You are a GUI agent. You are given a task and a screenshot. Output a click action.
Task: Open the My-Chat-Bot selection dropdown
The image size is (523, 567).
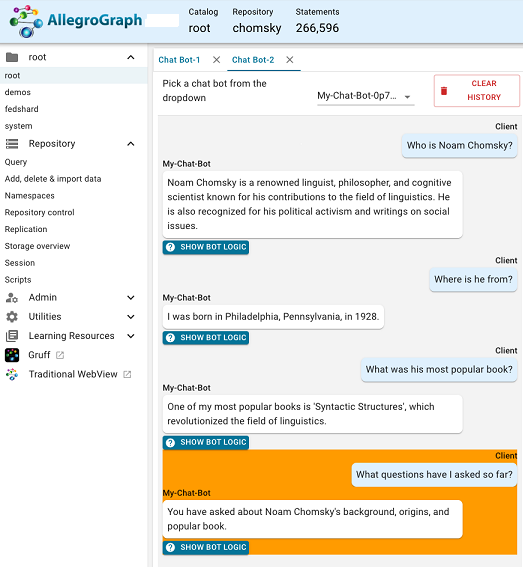[365, 96]
